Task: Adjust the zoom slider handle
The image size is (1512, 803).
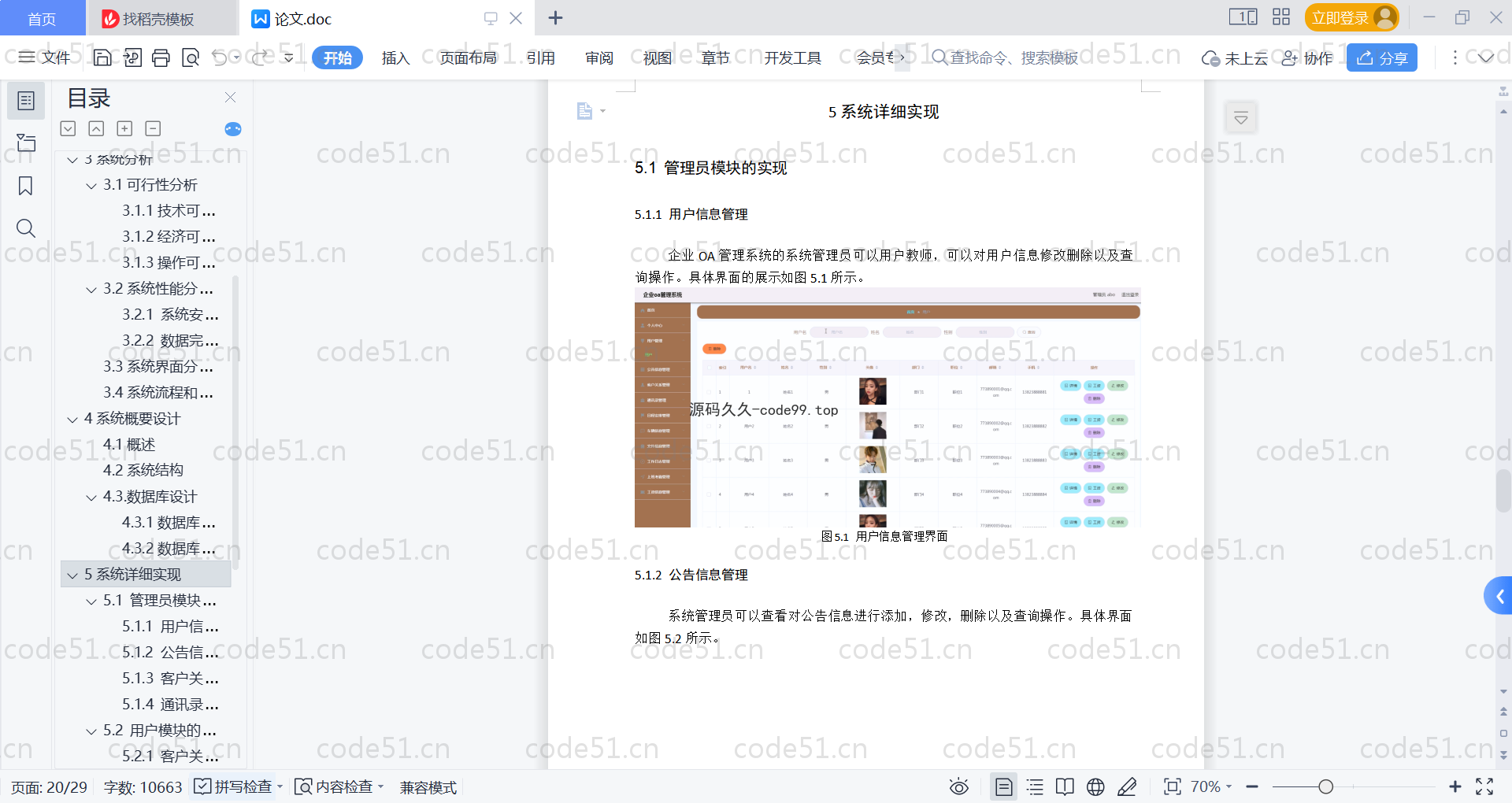Action: (1326, 786)
